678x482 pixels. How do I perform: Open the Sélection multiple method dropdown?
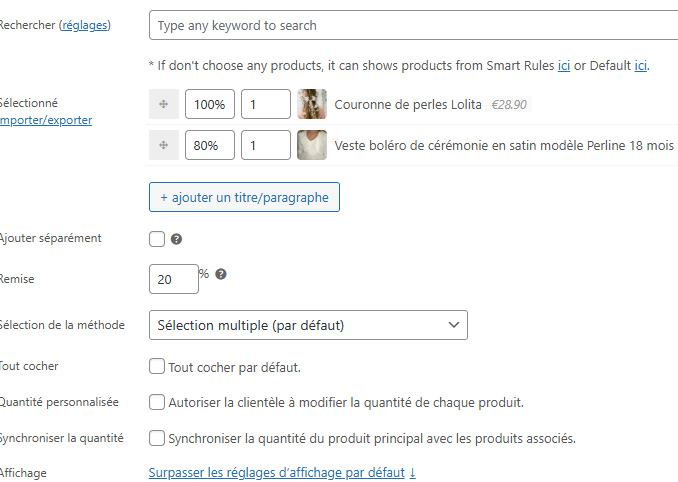click(x=308, y=325)
